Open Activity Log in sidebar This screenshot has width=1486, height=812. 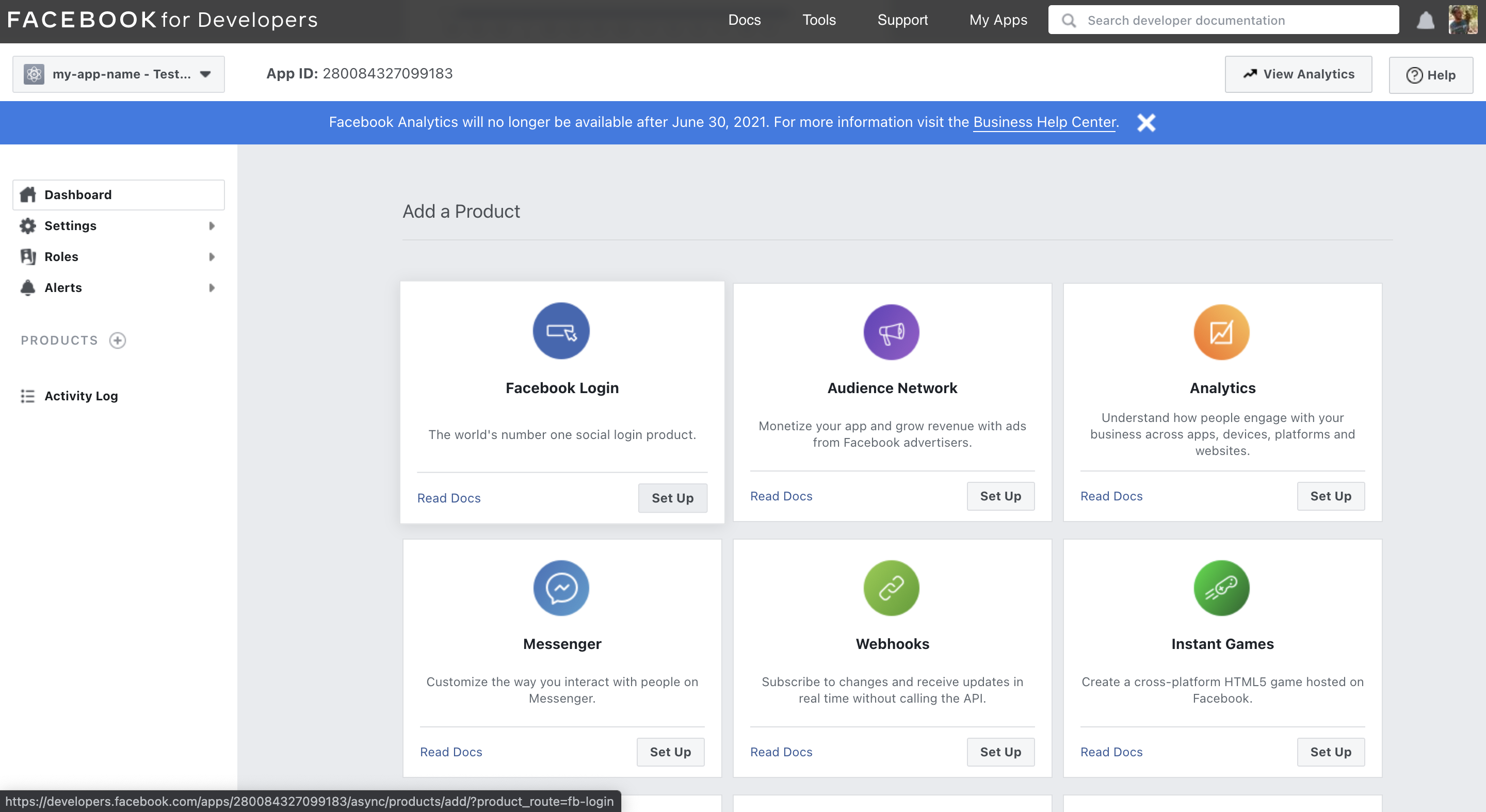click(81, 396)
